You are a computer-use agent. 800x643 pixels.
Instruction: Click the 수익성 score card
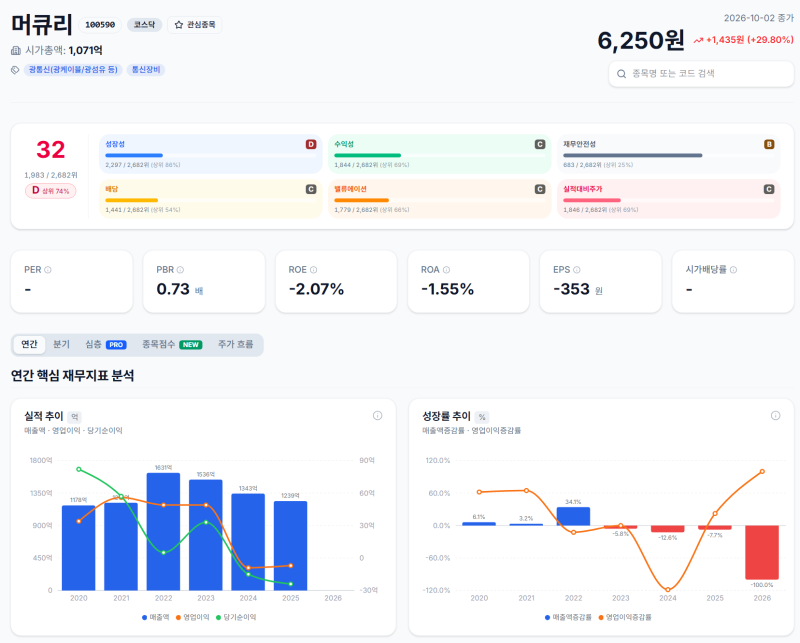439,154
